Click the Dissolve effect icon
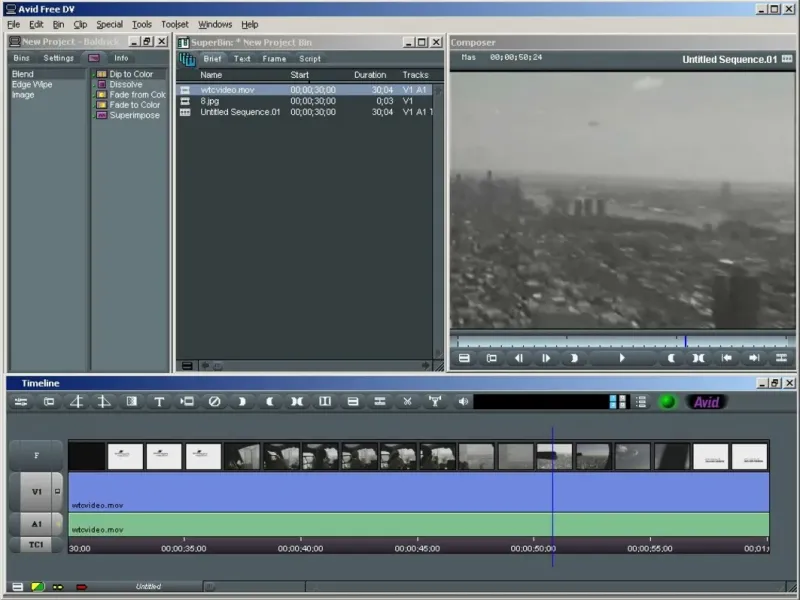Image resolution: width=800 pixels, height=600 pixels. [101, 85]
